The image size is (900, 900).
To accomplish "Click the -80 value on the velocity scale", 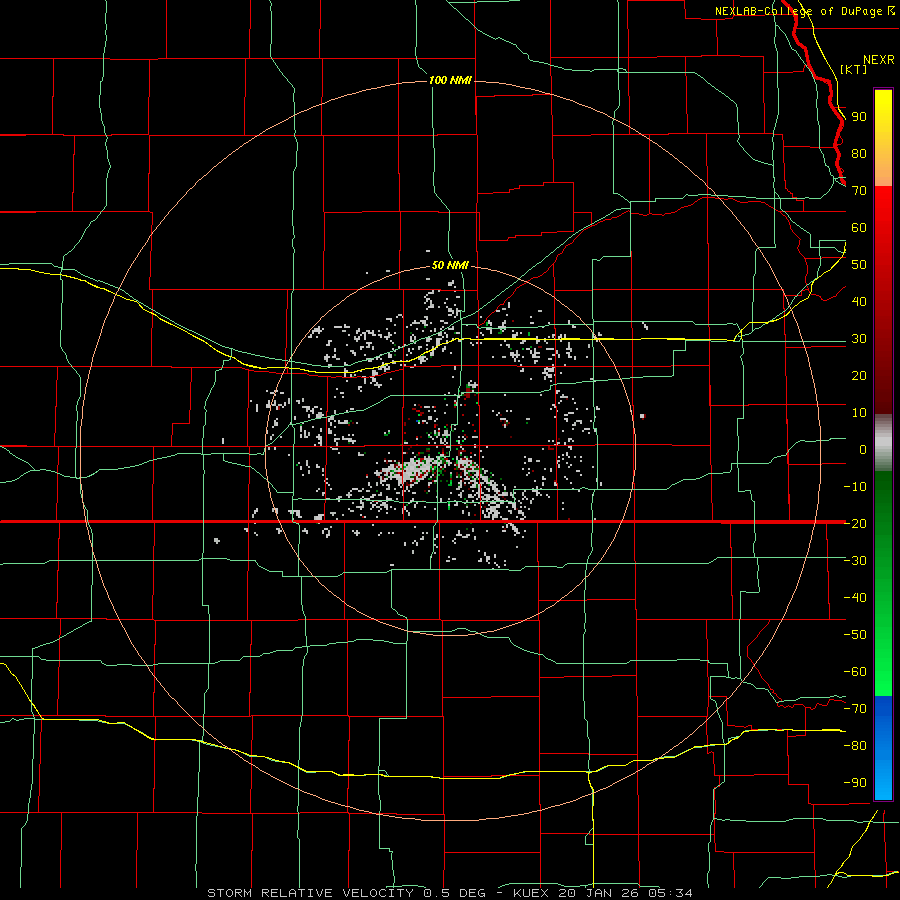I will tap(855, 746).
